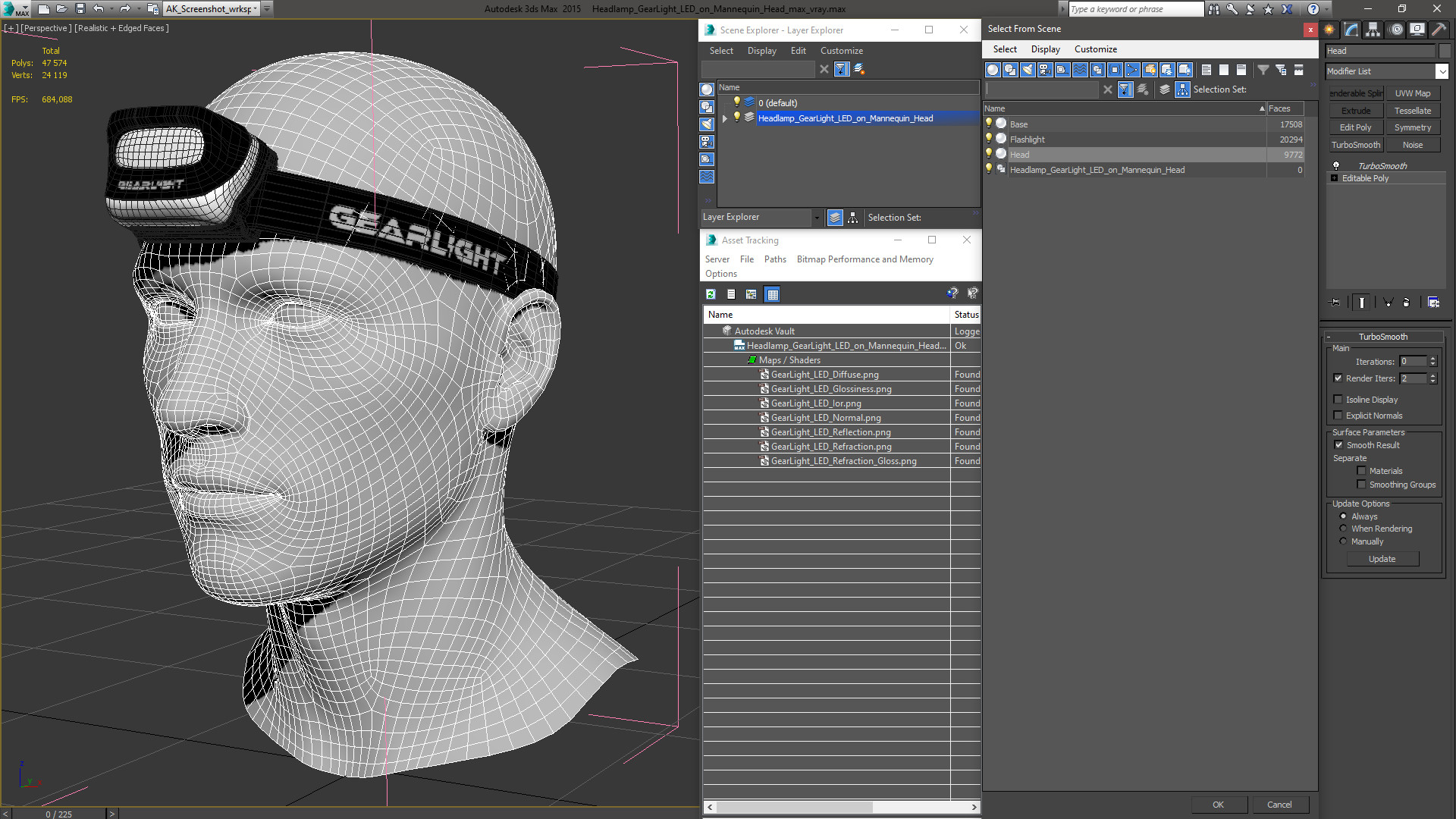This screenshot has width=1456, height=819.
Task: Open the Utilities hammer panel tab
Action: (x=1439, y=30)
